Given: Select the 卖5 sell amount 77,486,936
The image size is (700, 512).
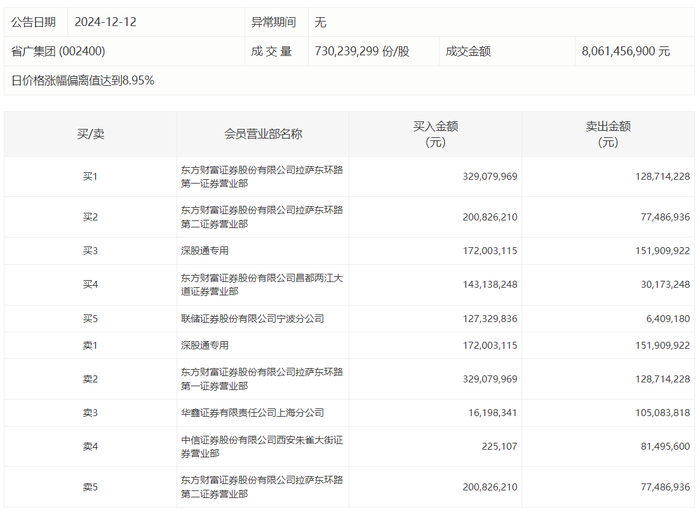Looking at the screenshot, I should pyautogui.click(x=665, y=487).
